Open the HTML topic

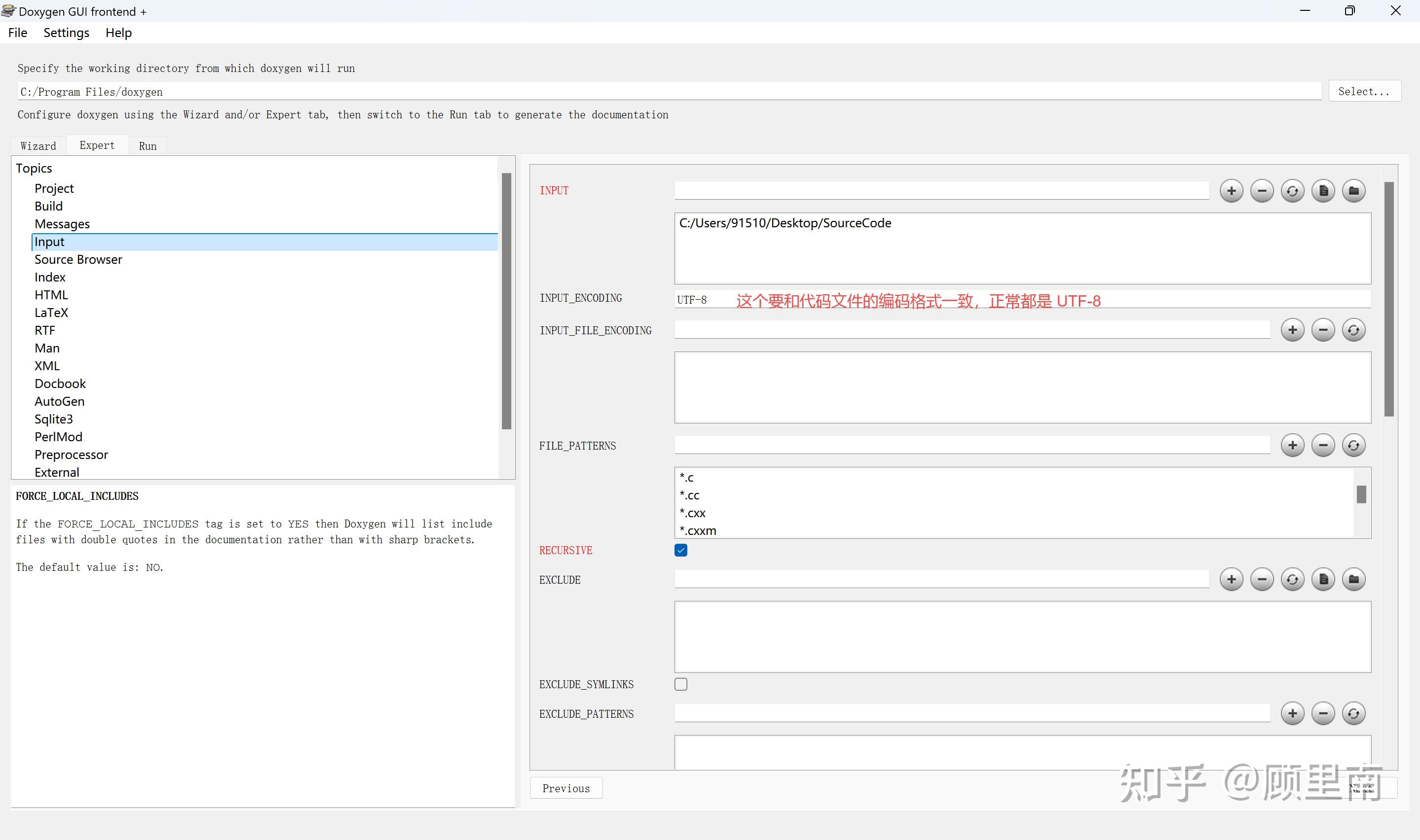click(x=51, y=295)
